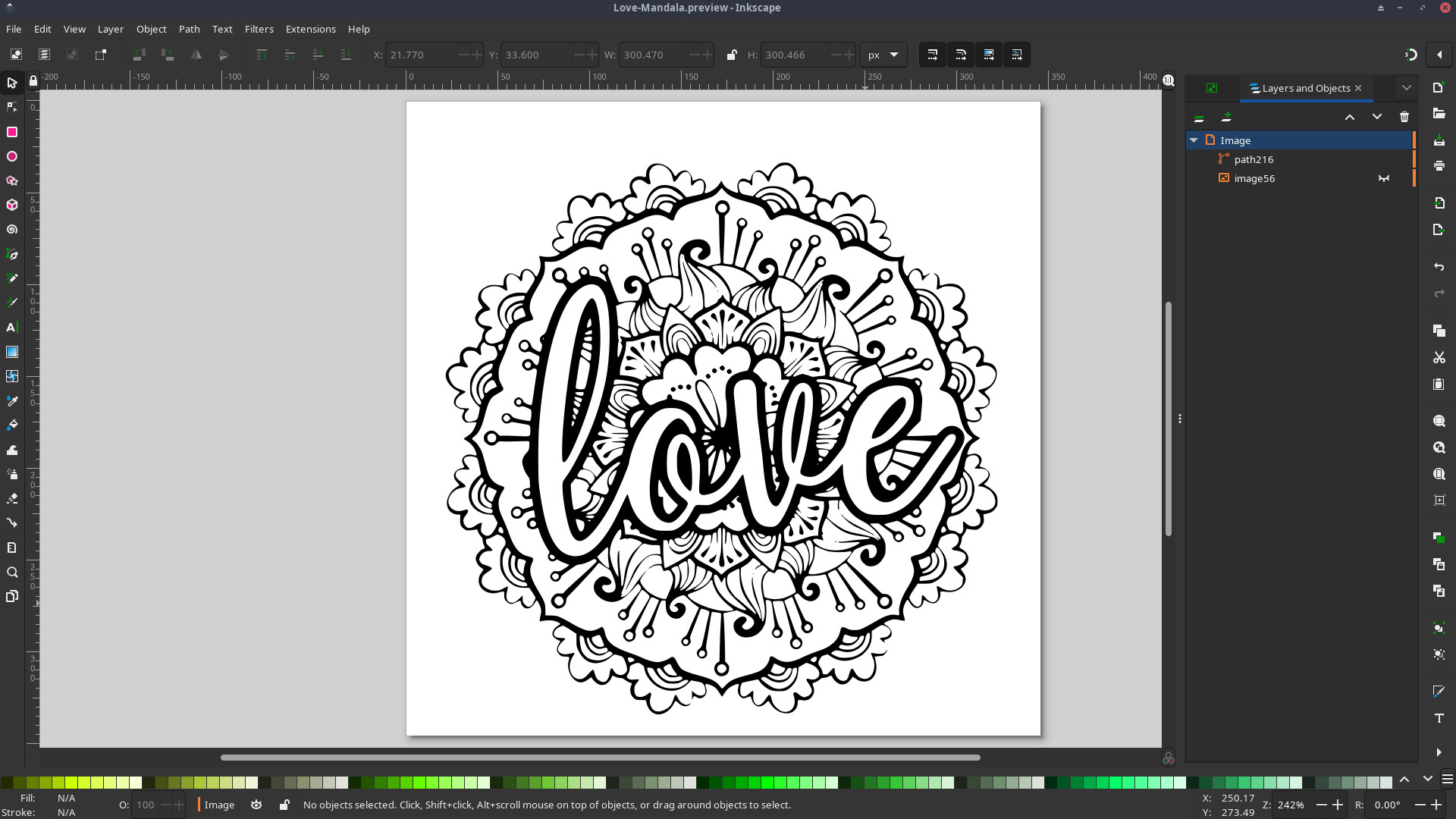Open the Image layer selector in the status bar
1456x819 pixels.
click(219, 805)
